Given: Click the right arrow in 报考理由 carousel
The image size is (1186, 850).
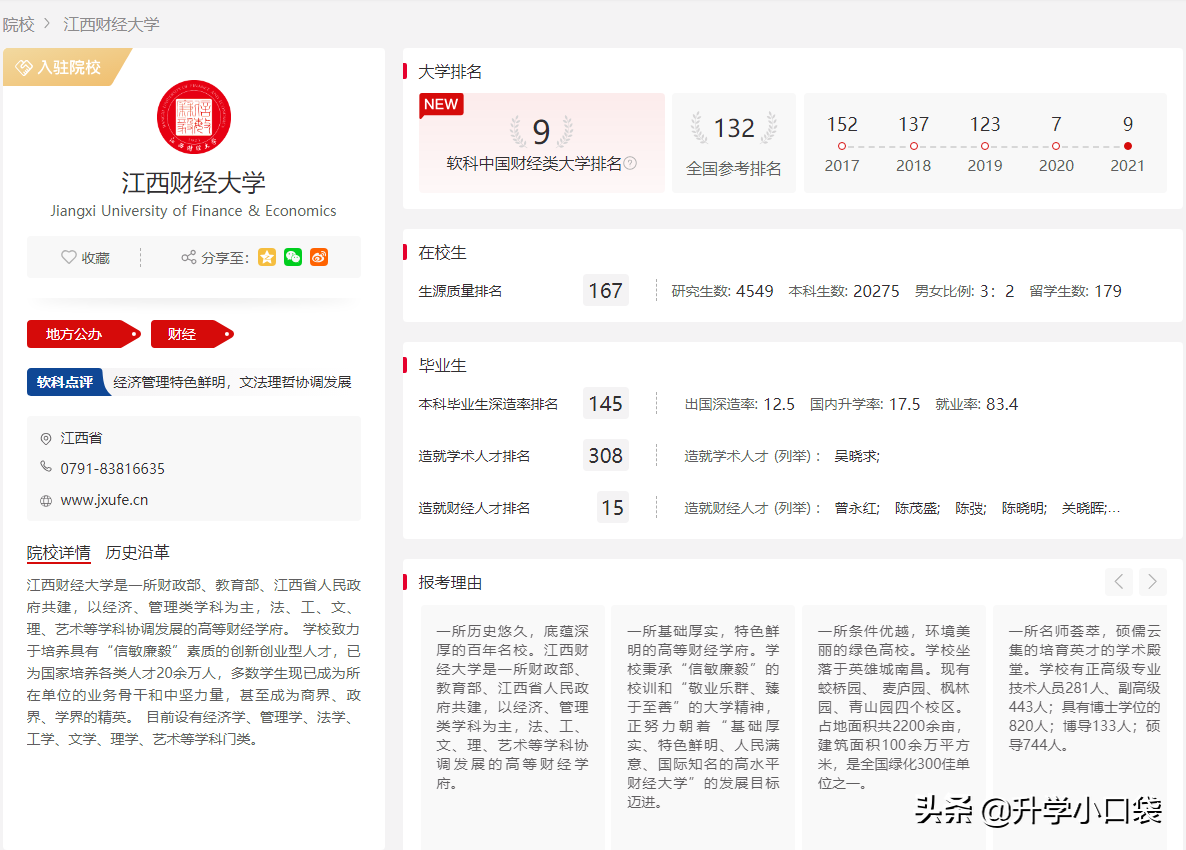Looking at the screenshot, I should click(1150, 581).
